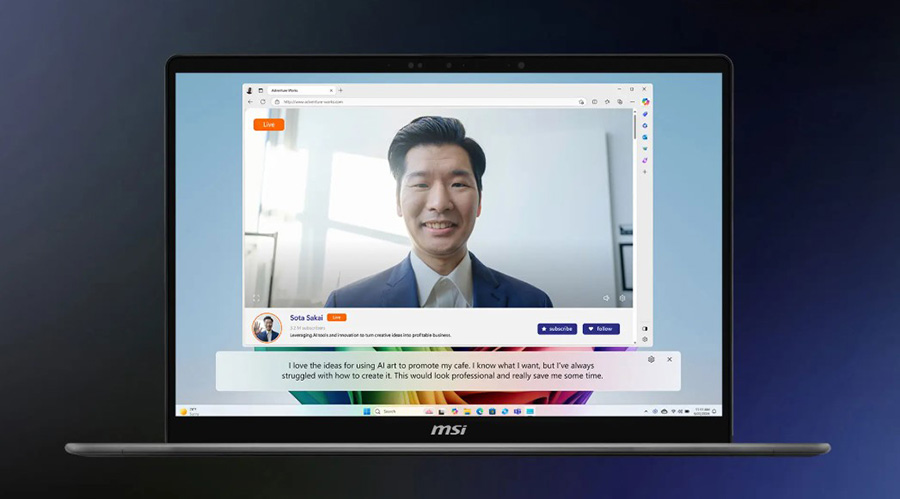Open the tab actions menu
This screenshot has height=499, width=900.
click(260, 90)
